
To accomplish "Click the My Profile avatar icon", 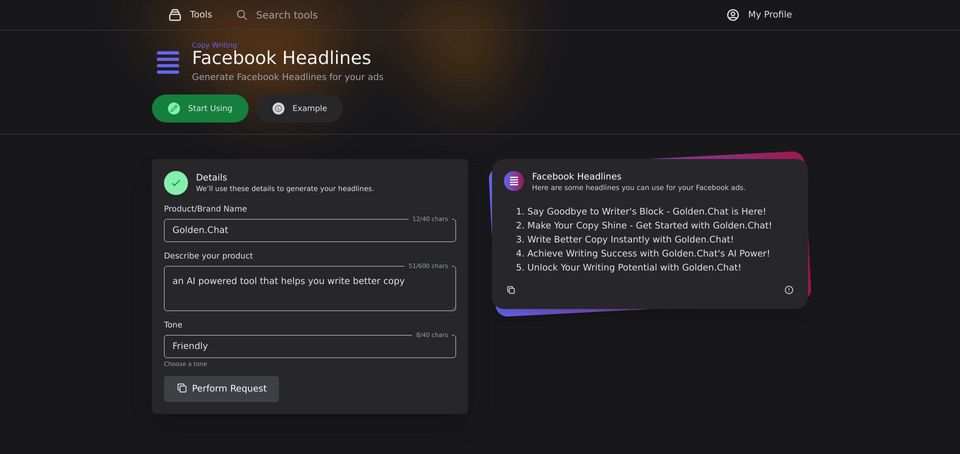I will pyautogui.click(x=733, y=15).
